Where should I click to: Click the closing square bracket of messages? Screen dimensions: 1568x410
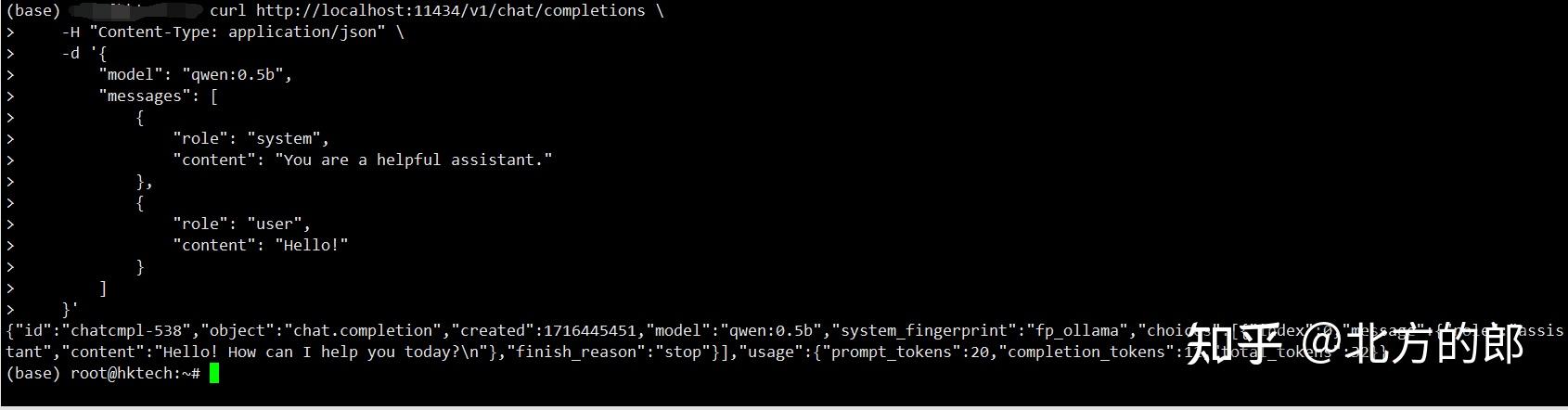tap(103, 288)
